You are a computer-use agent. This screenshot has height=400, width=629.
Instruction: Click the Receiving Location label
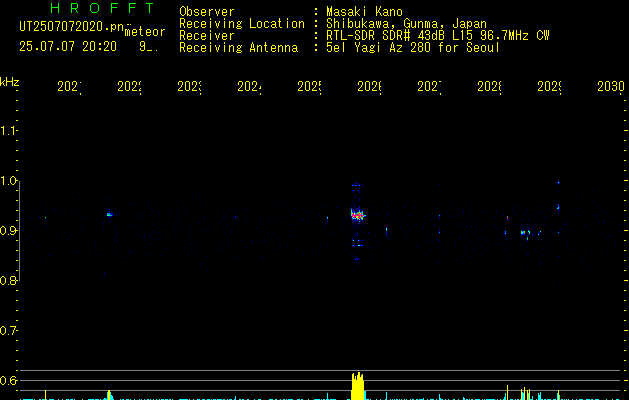pyautogui.click(x=242, y=24)
